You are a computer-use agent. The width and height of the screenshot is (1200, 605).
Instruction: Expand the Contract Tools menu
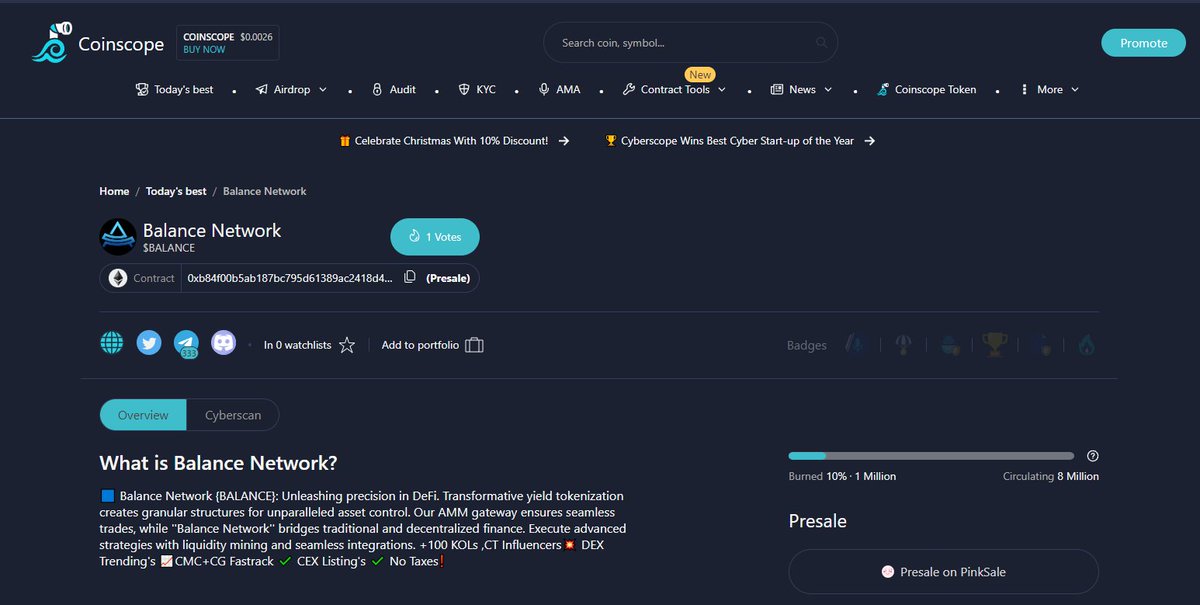click(x=674, y=89)
